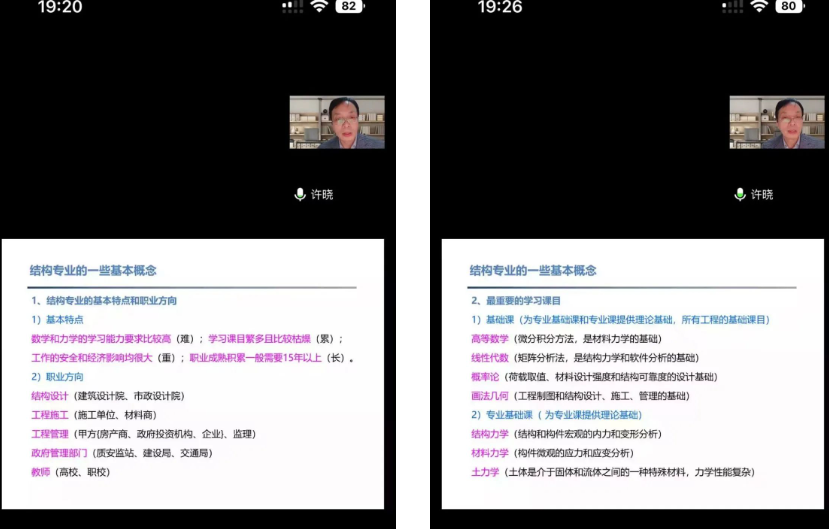
Task: Tap the cellular signal icon in right screenshot
Action: point(732,6)
